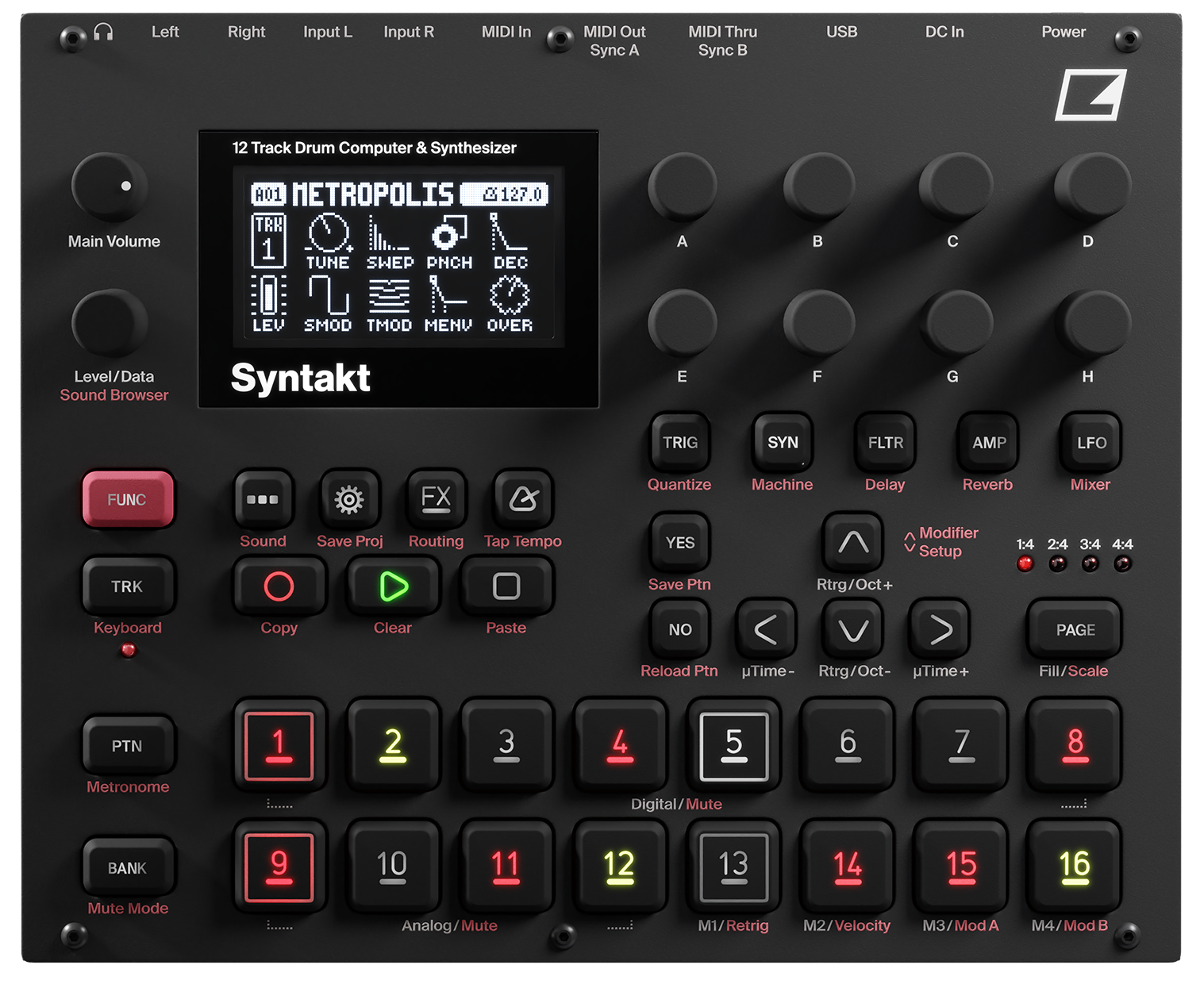Toggle trig key 4

pos(620,746)
